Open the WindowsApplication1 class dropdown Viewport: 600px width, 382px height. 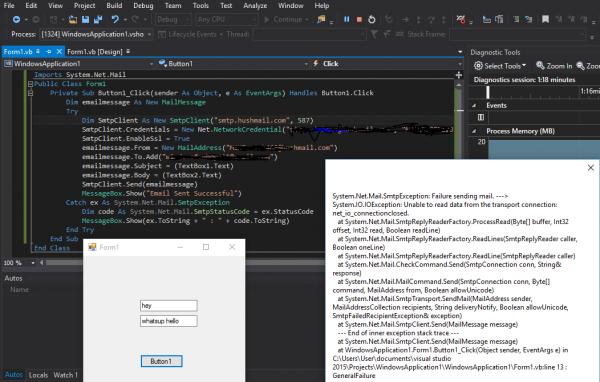click(79, 64)
